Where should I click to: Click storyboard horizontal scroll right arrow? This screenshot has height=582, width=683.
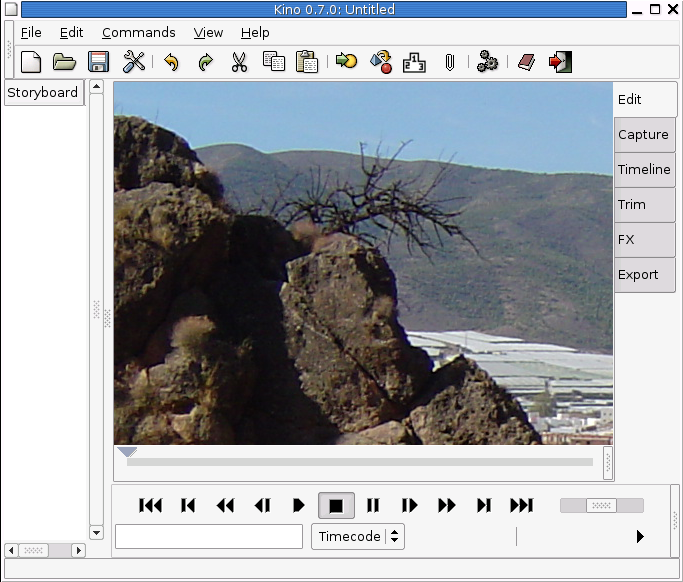pos(78,551)
